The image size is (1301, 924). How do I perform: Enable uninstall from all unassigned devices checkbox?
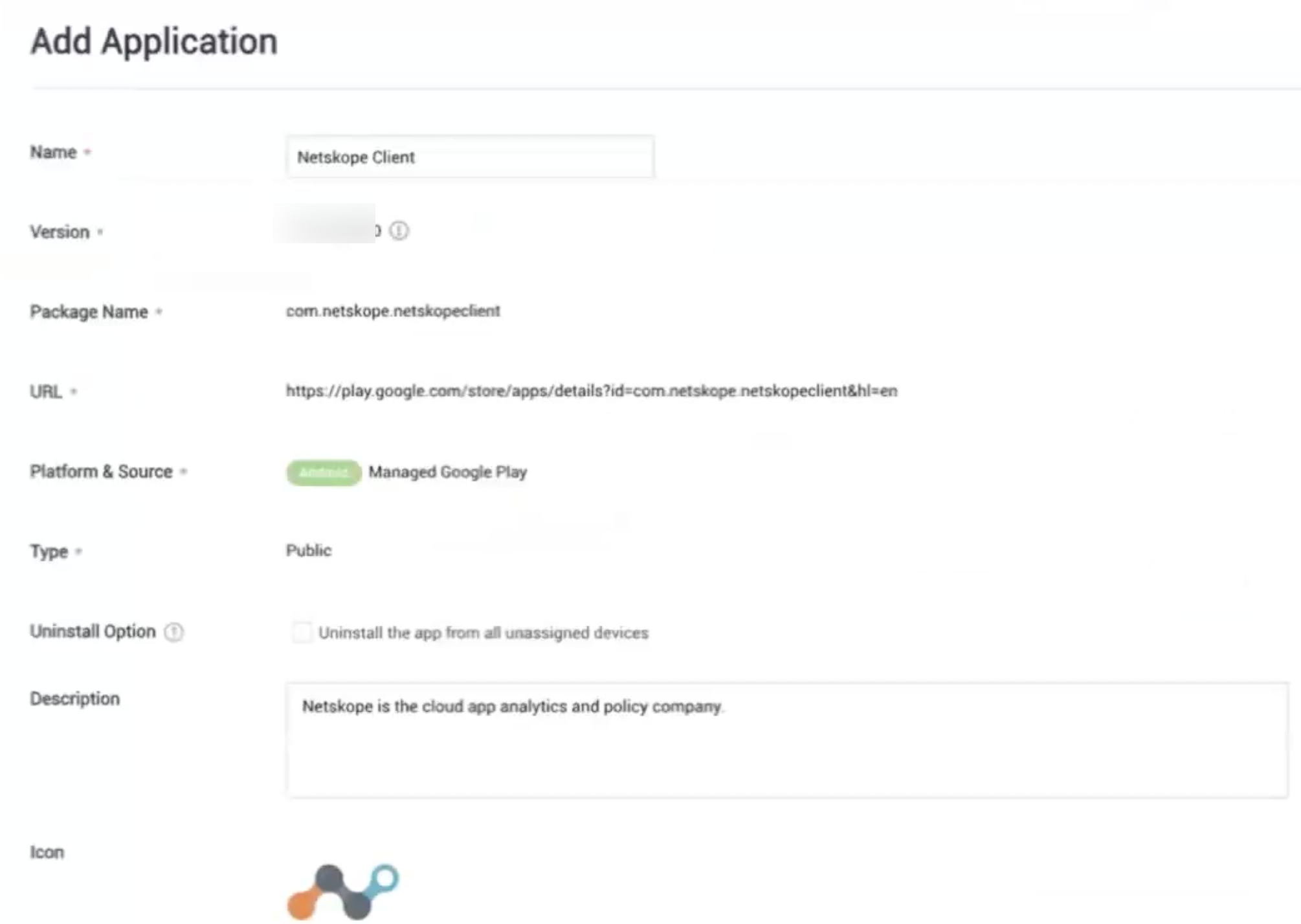[x=302, y=632]
